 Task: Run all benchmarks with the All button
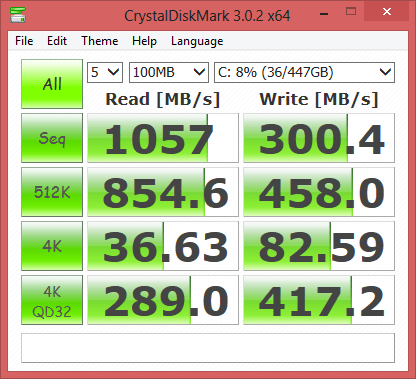click(52, 84)
